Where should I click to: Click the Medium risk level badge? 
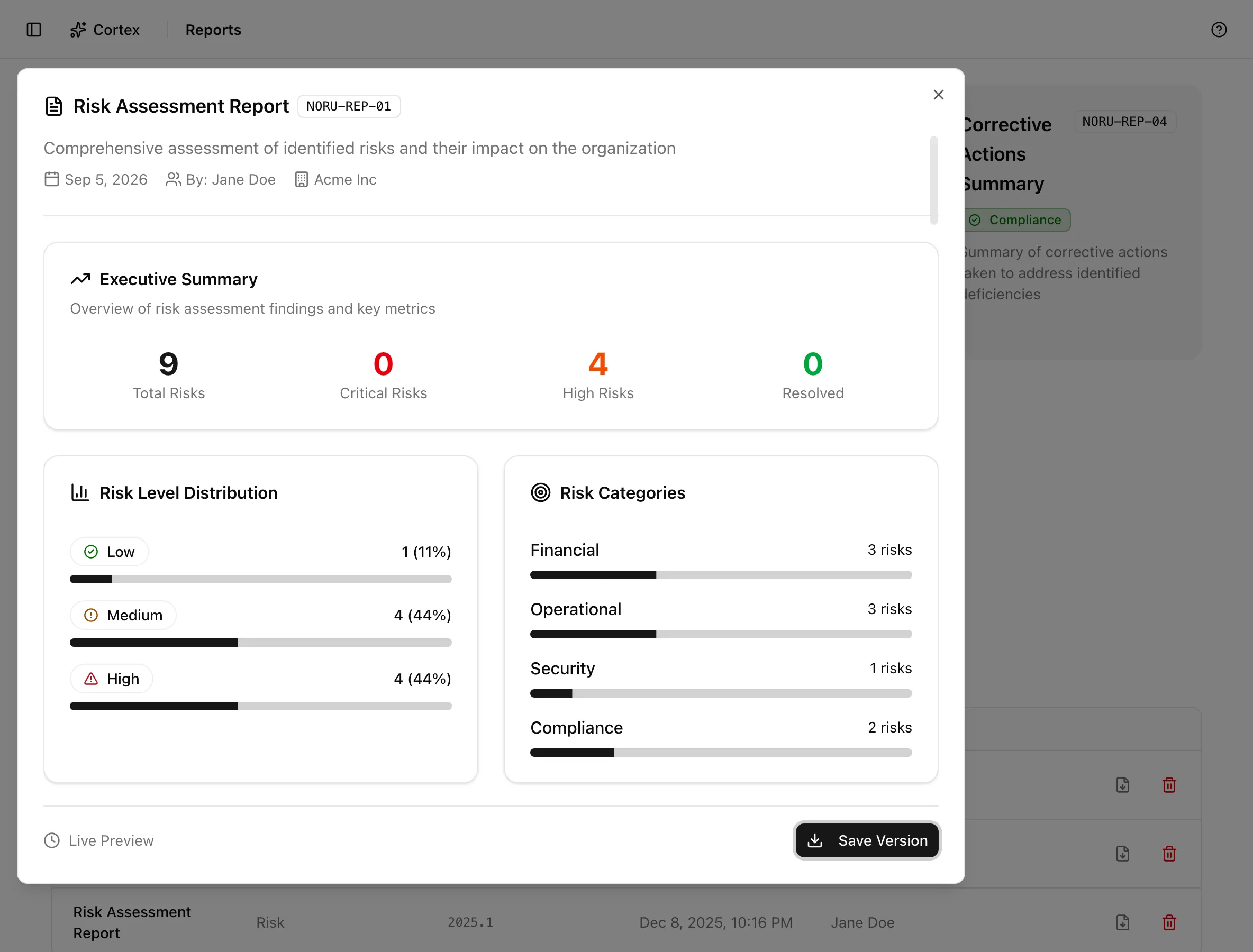[x=123, y=615]
